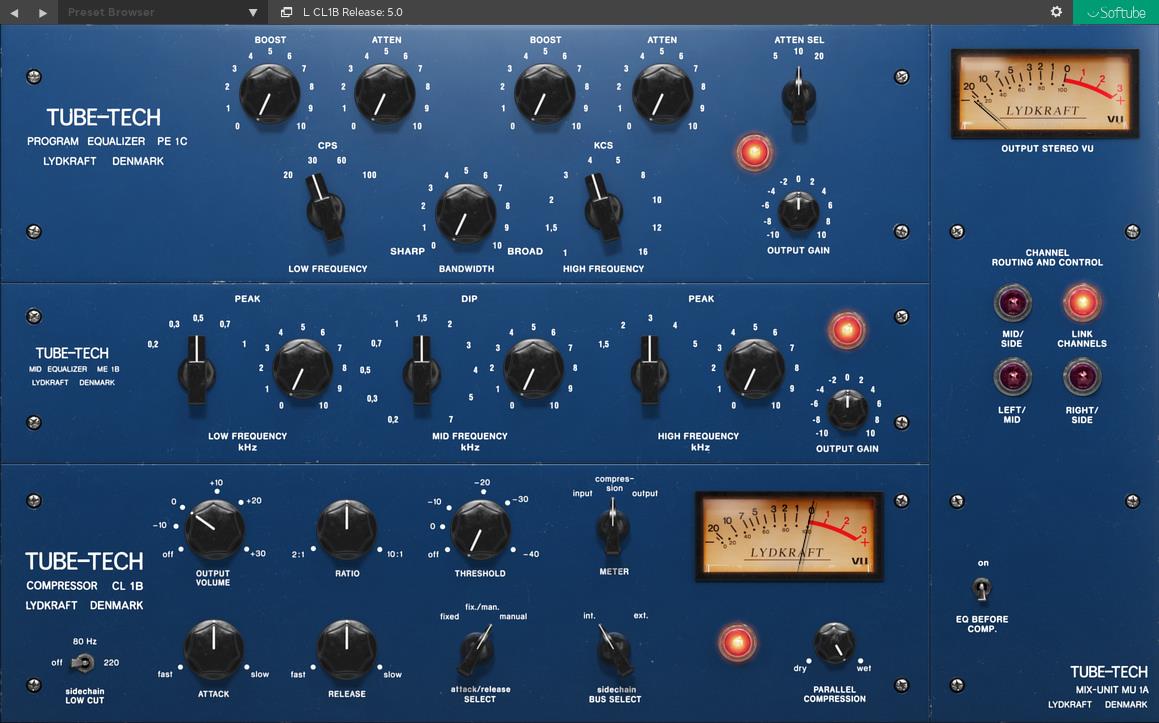Click the ME 1B DIP gain knob

tap(533, 369)
